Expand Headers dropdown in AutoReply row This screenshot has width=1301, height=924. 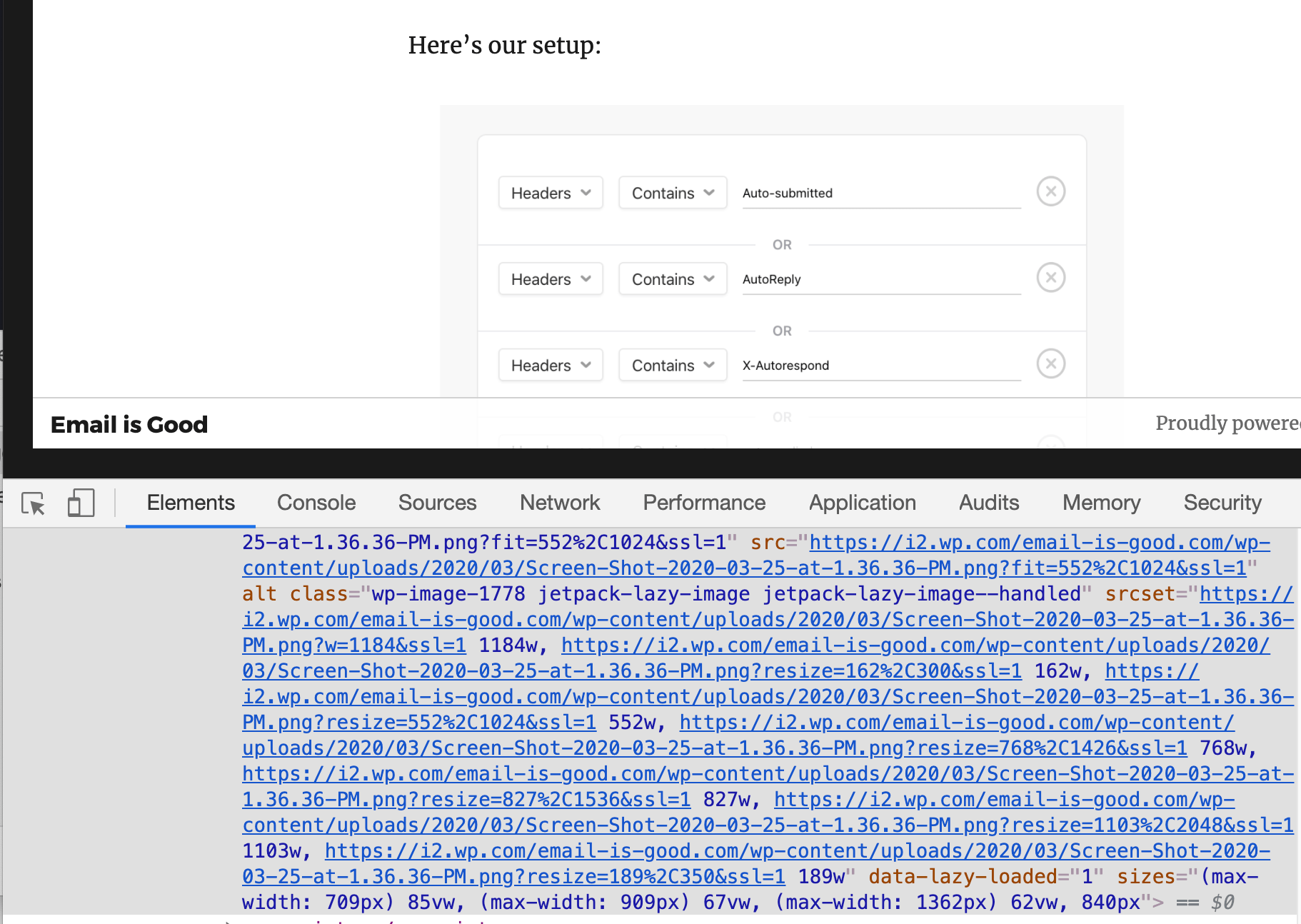point(551,279)
